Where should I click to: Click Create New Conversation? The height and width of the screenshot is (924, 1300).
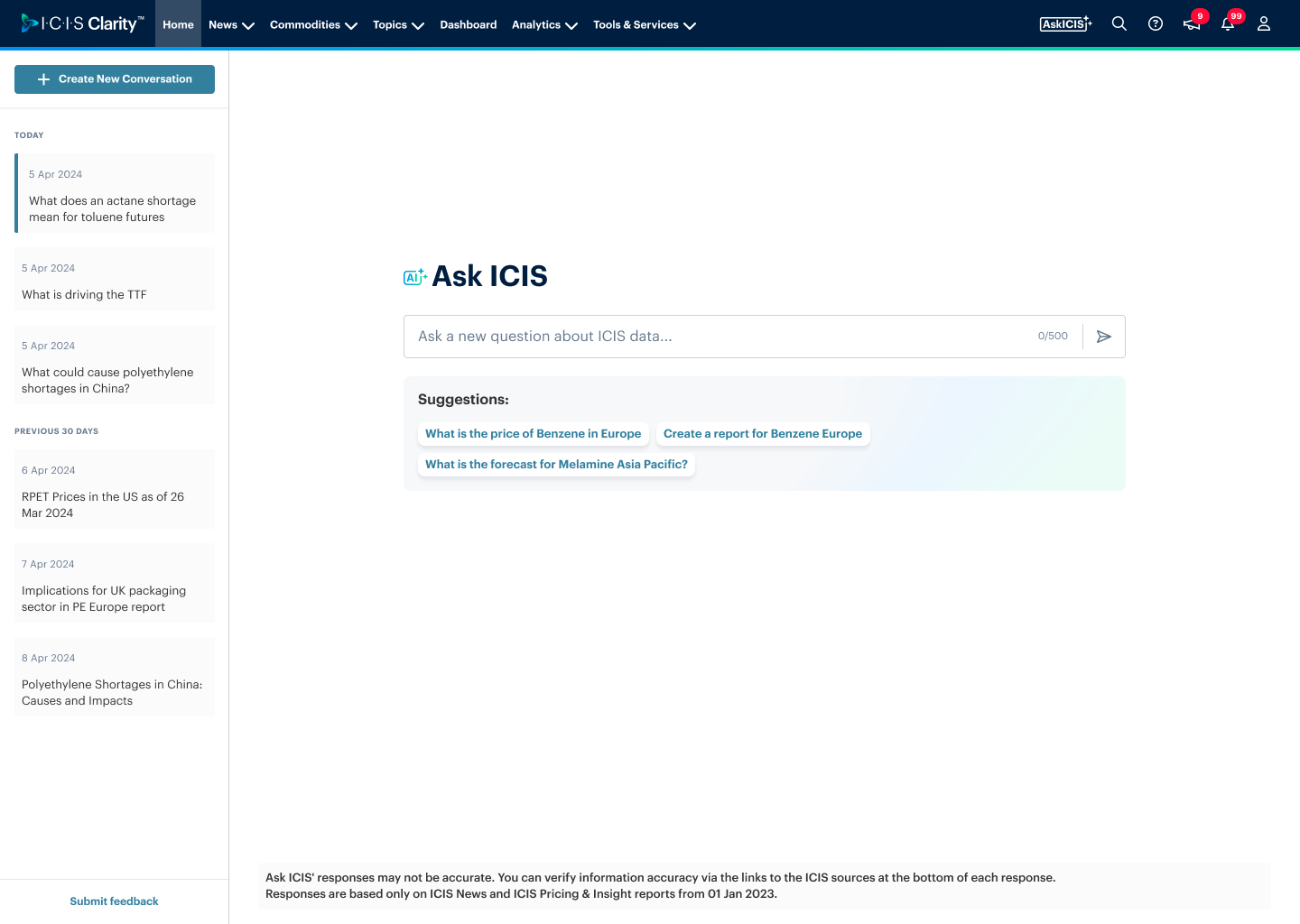point(114,79)
